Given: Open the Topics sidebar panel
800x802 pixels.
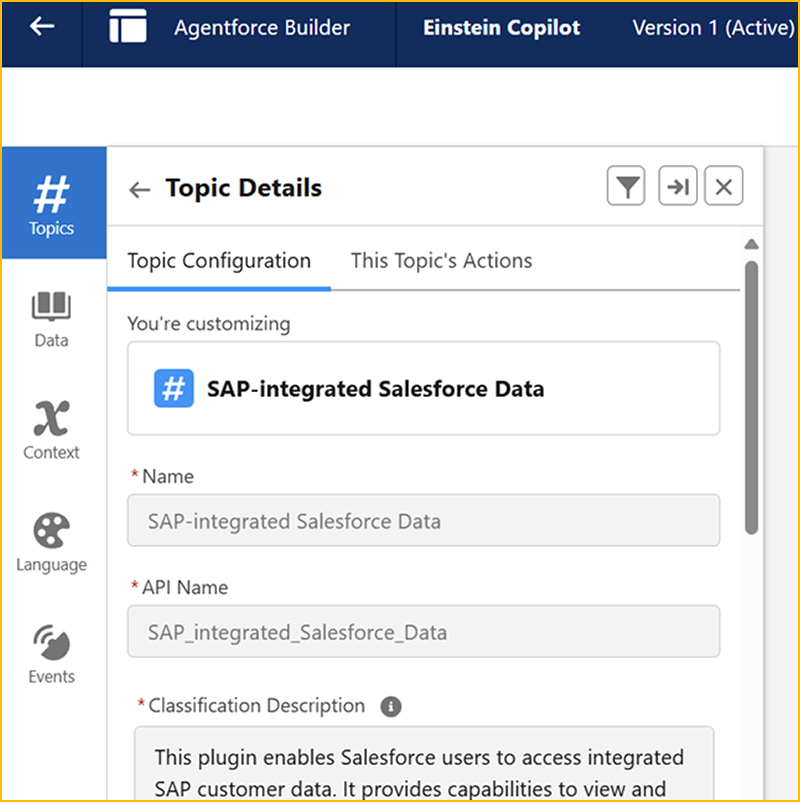Looking at the screenshot, I should (x=52, y=203).
